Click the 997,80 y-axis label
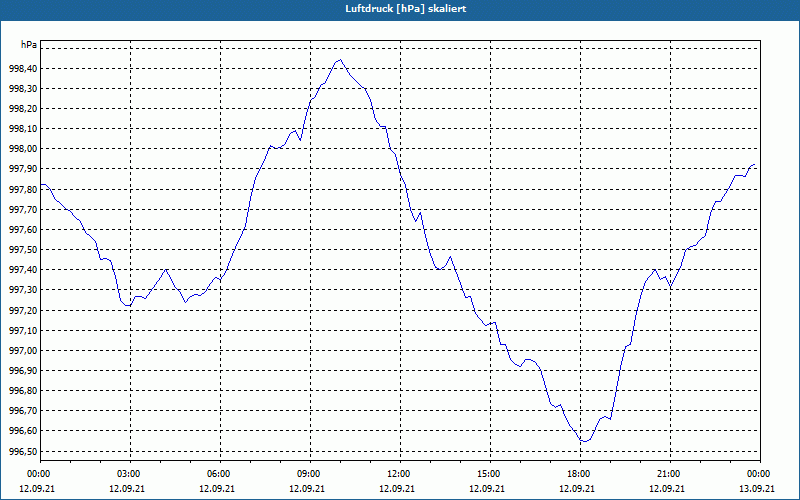 (x=23, y=189)
